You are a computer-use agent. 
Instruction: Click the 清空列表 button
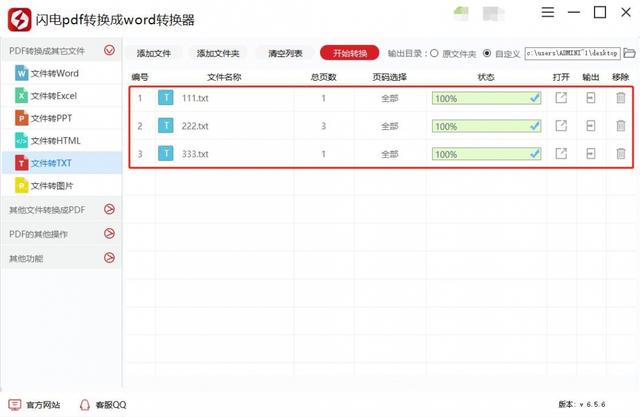(x=285, y=53)
